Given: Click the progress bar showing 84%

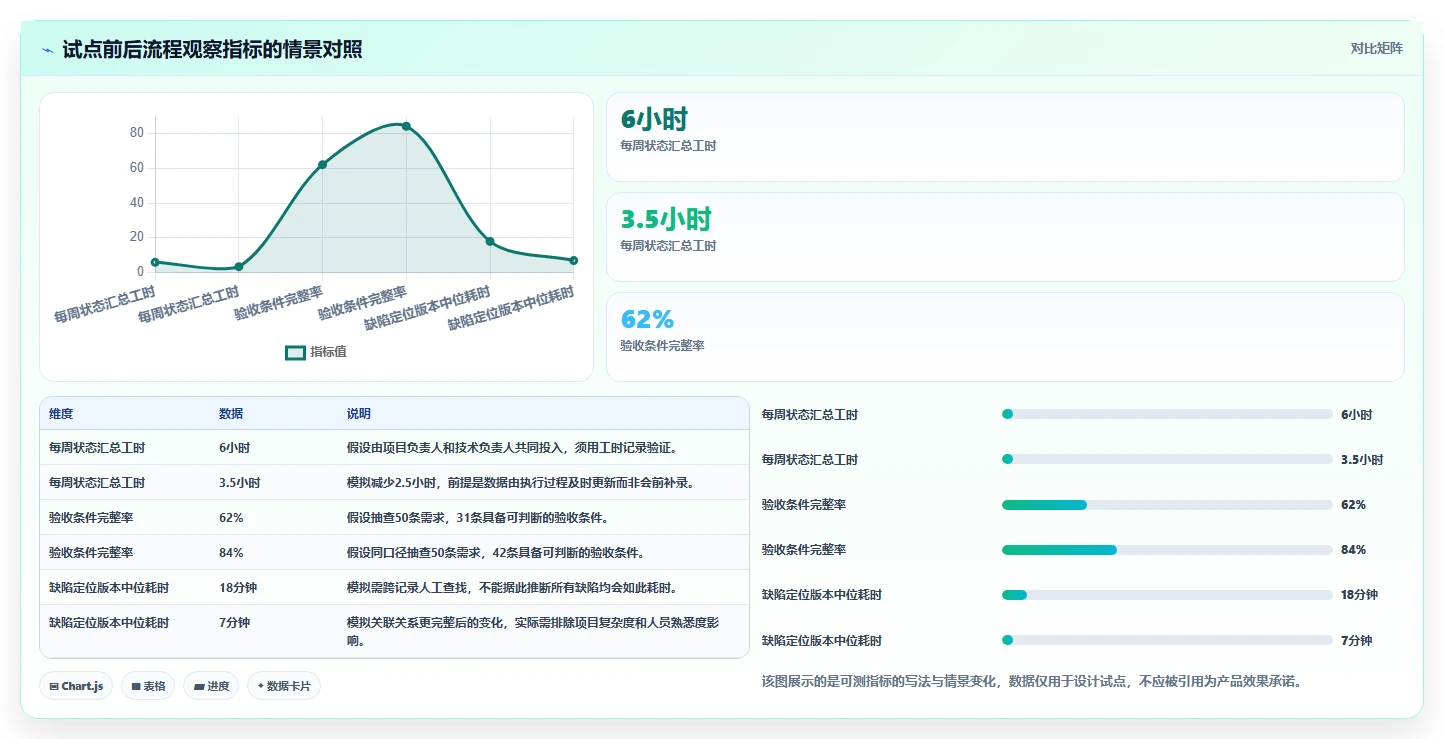Looking at the screenshot, I should point(1167,550).
